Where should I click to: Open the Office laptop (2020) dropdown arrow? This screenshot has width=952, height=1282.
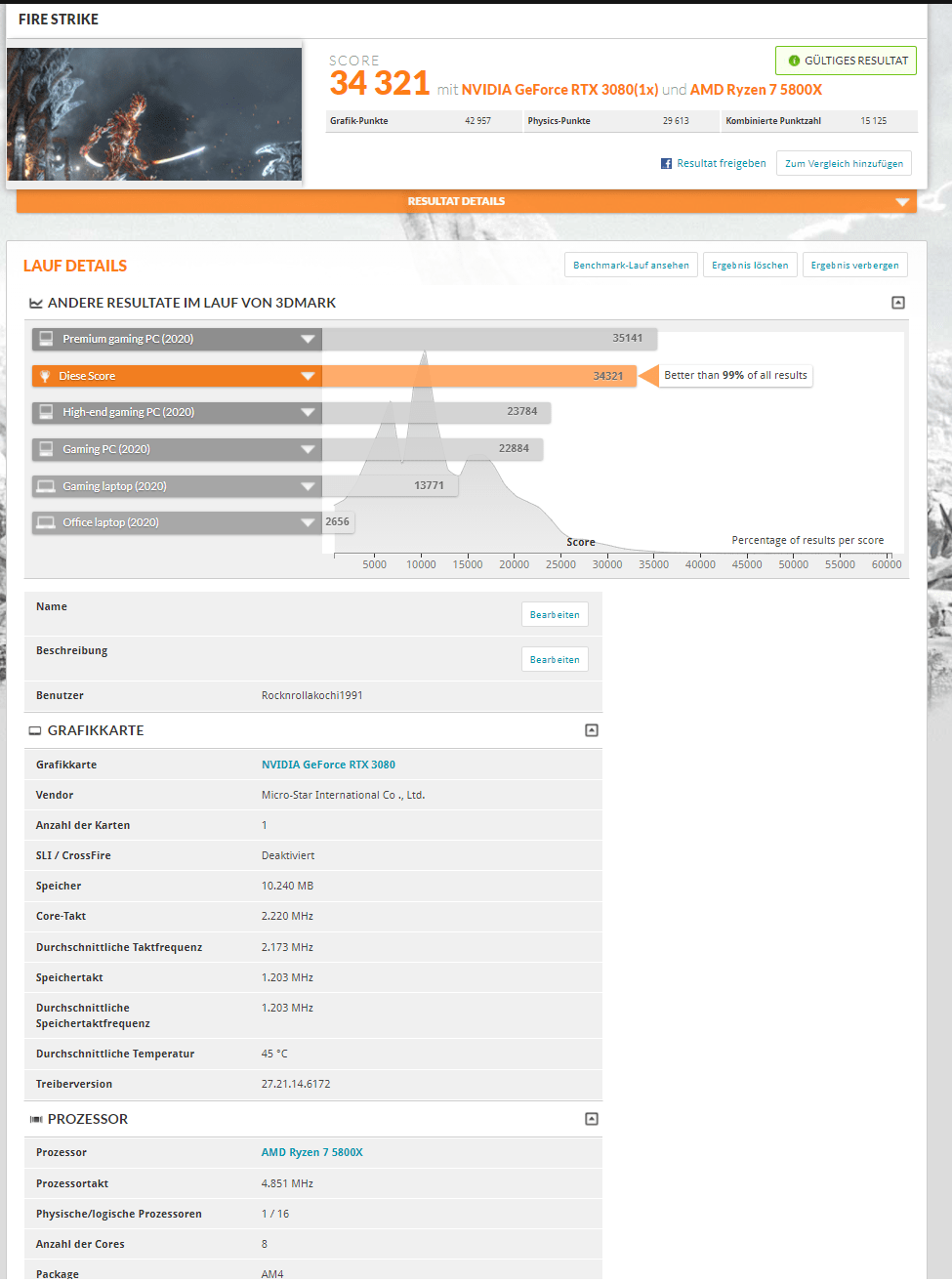[308, 522]
